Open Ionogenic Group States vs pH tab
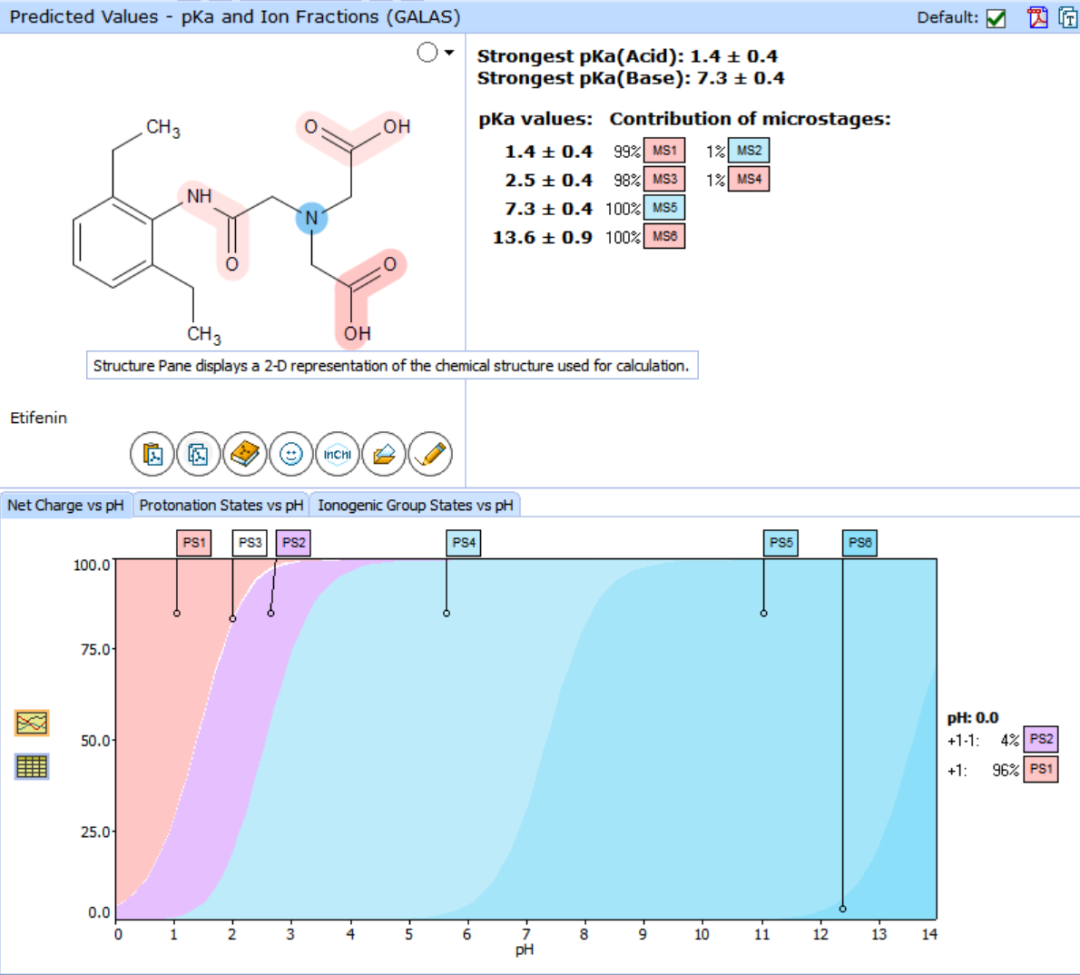 click(x=415, y=505)
